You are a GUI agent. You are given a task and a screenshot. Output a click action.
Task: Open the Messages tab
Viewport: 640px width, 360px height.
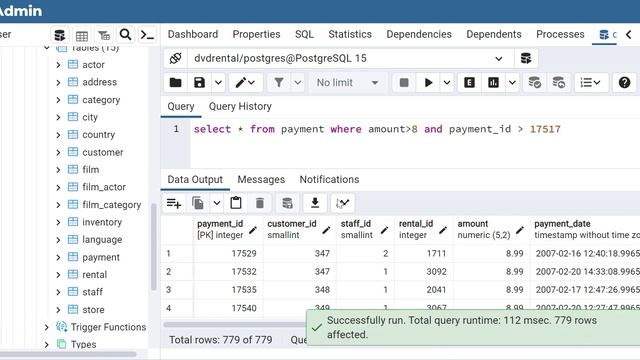(261, 180)
